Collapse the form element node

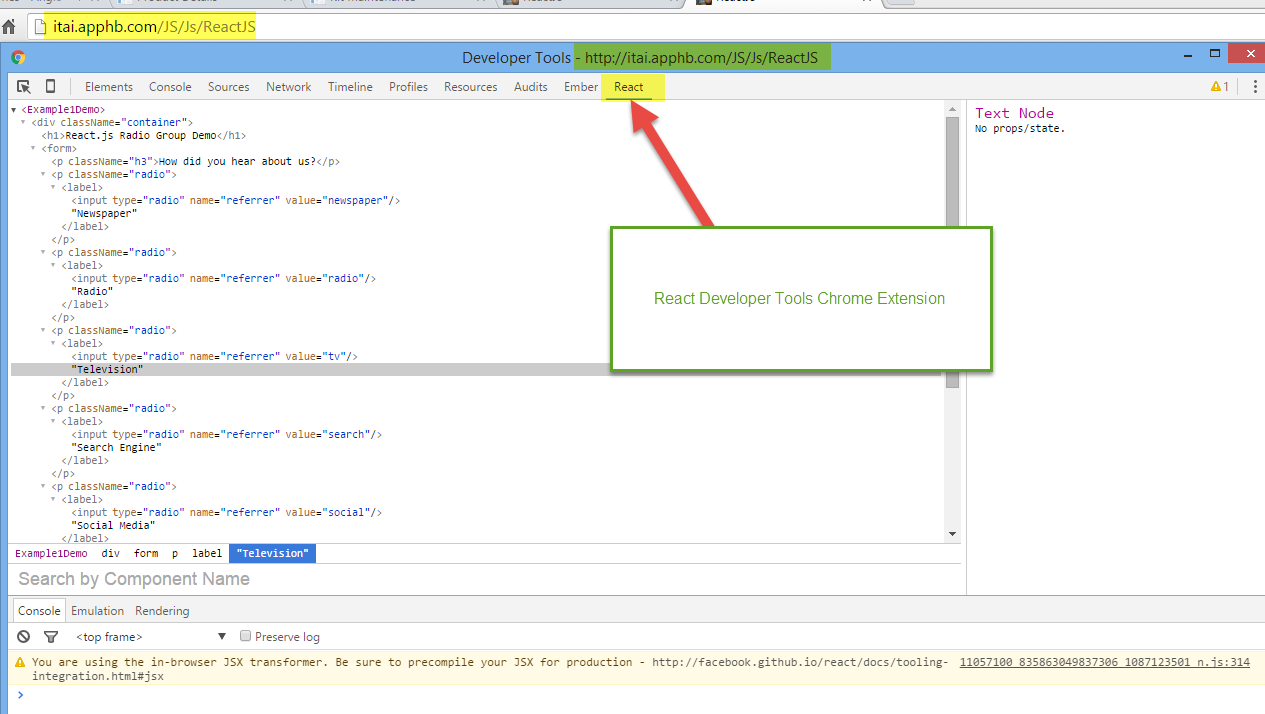tap(34, 149)
